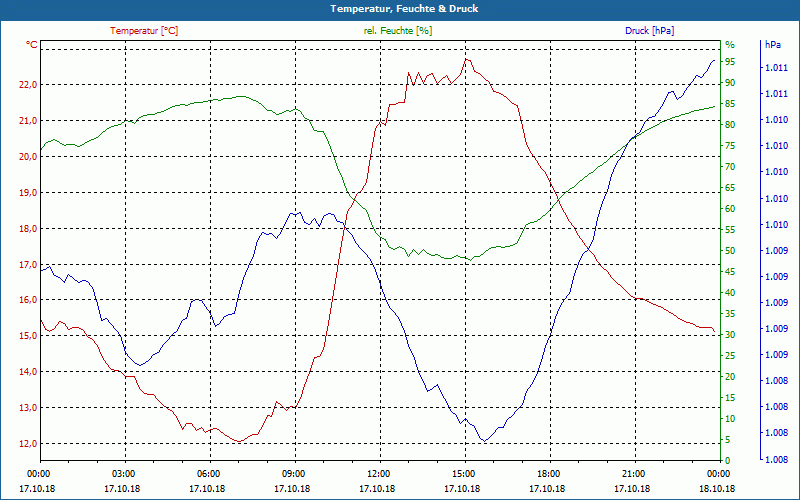Click the '13,0' temperature axis tick

click(28, 408)
